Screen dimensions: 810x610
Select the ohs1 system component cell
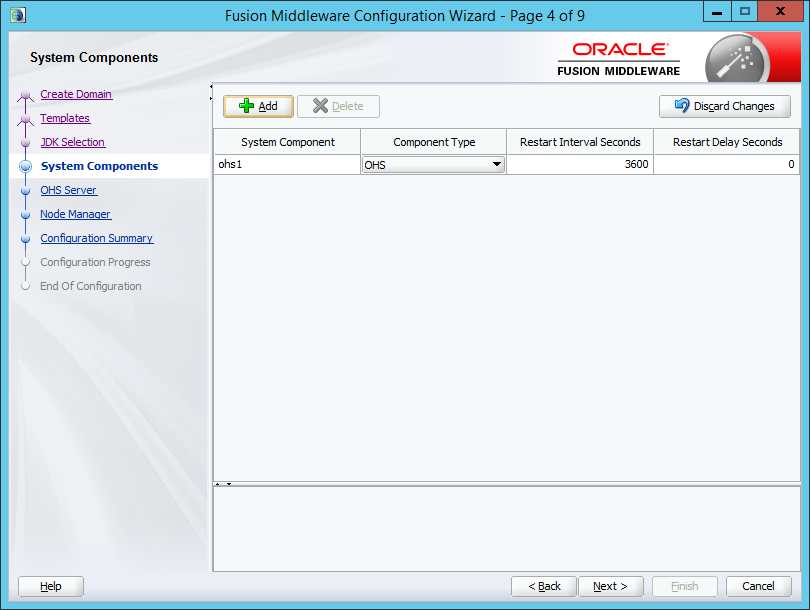(286, 165)
